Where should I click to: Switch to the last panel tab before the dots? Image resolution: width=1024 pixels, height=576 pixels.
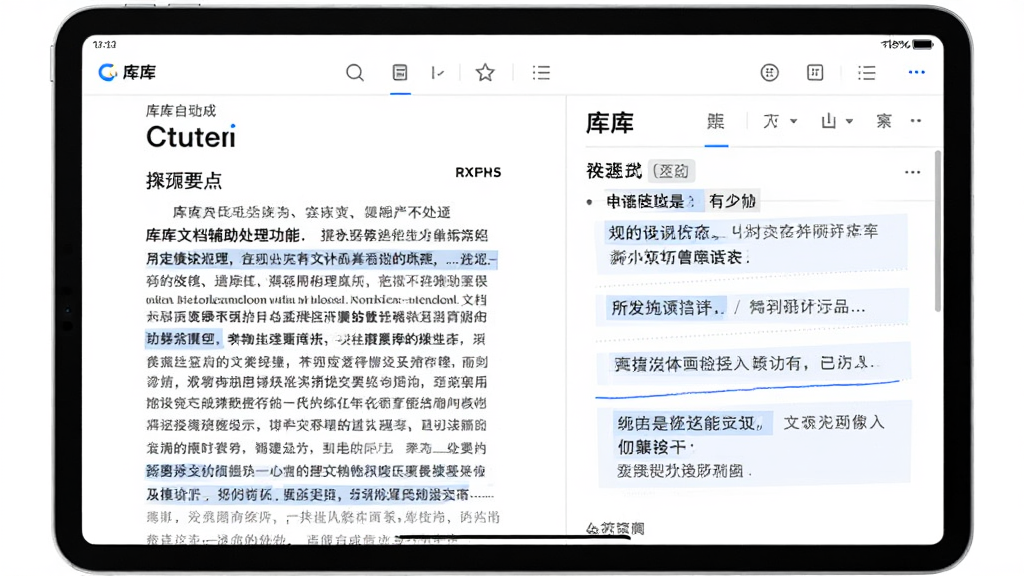click(x=884, y=121)
